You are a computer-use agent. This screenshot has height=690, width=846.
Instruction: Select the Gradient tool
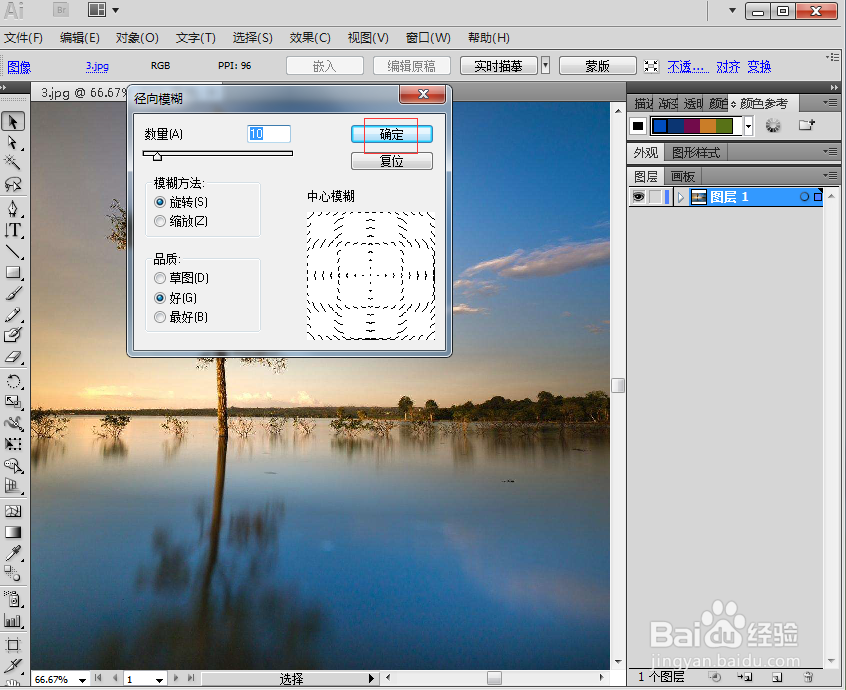pos(12,532)
